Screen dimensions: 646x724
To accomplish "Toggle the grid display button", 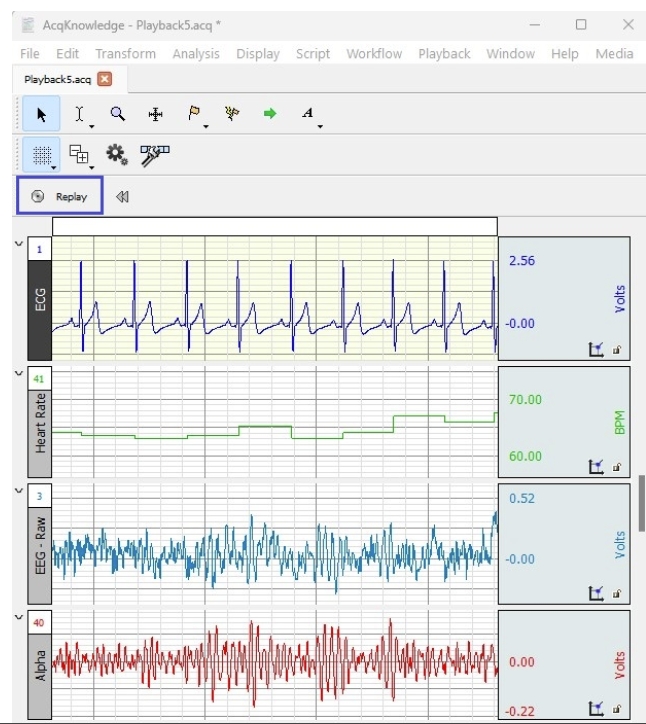I will pos(39,155).
